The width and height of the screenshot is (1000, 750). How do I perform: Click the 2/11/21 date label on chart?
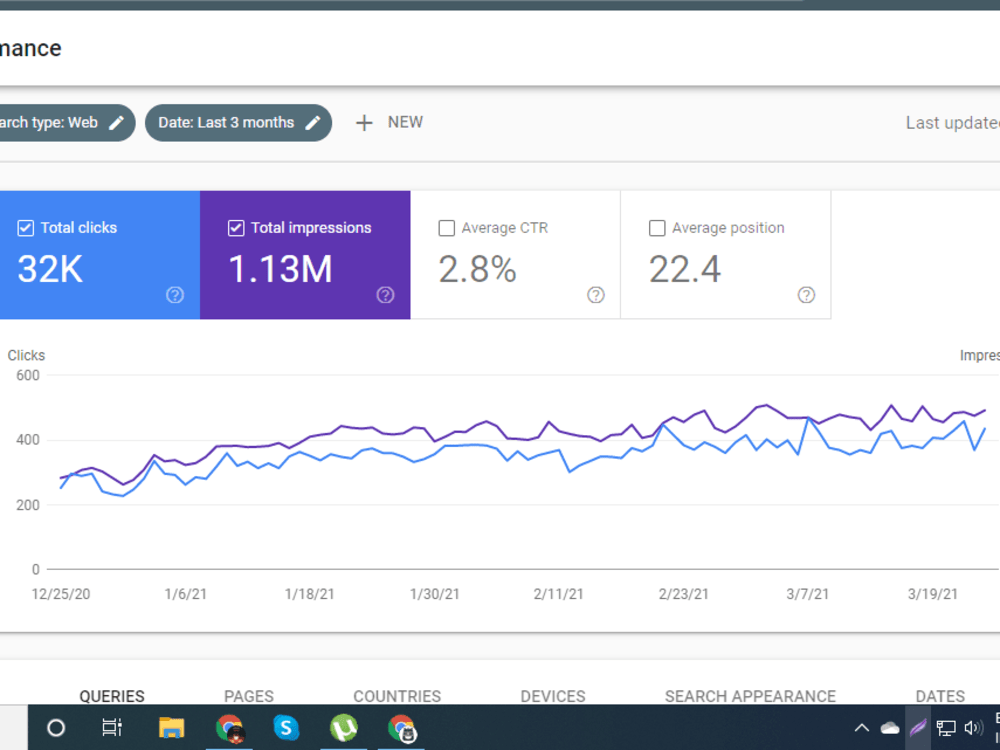(559, 594)
